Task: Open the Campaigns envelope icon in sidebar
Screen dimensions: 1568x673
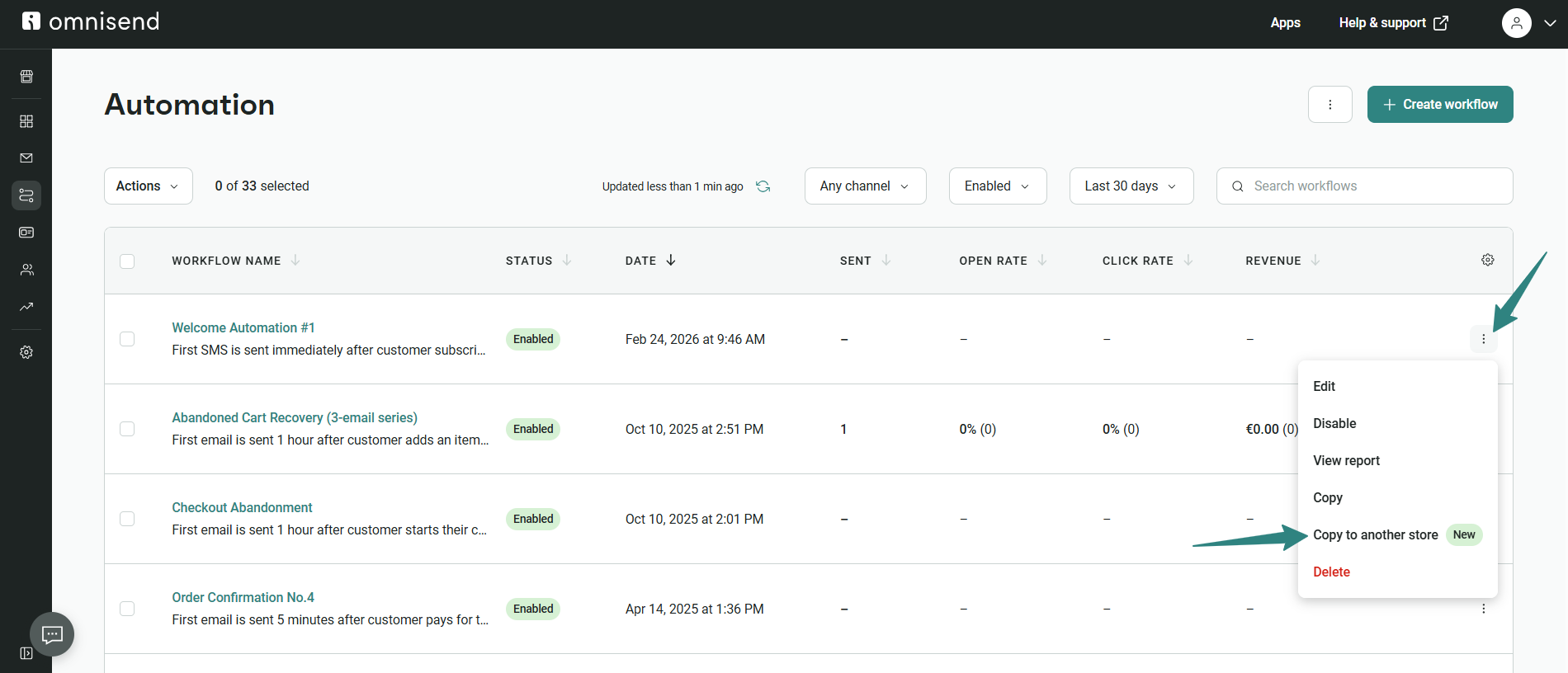Action: point(26,158)
